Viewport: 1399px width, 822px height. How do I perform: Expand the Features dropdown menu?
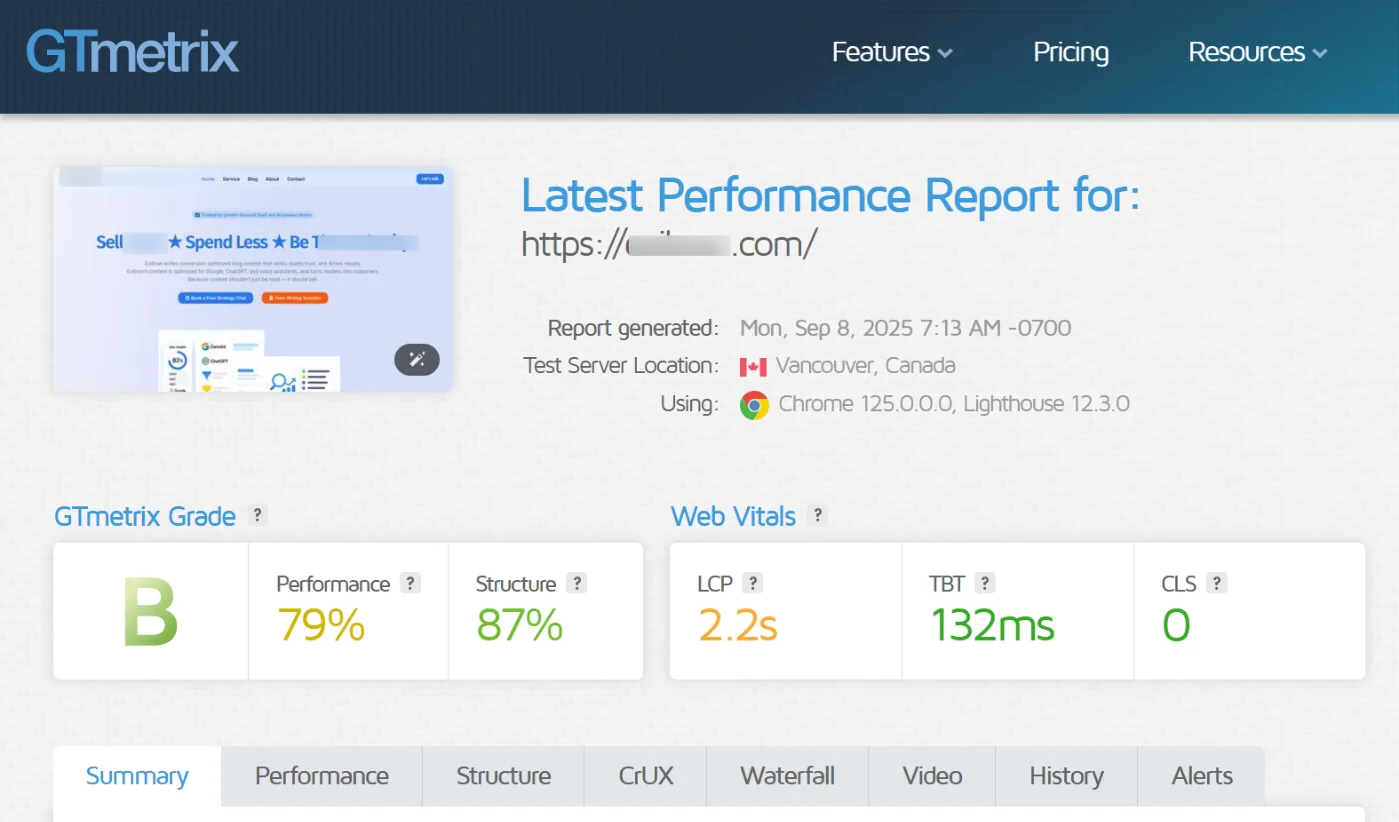point(891,52)
